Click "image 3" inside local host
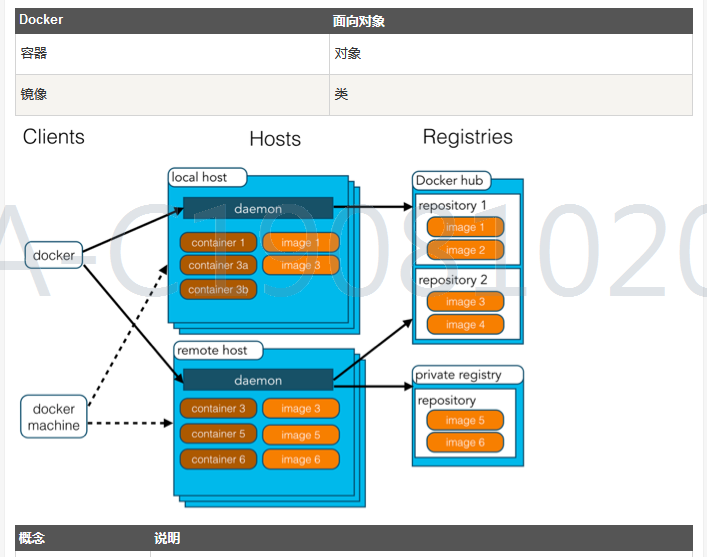 pos(301,265)
